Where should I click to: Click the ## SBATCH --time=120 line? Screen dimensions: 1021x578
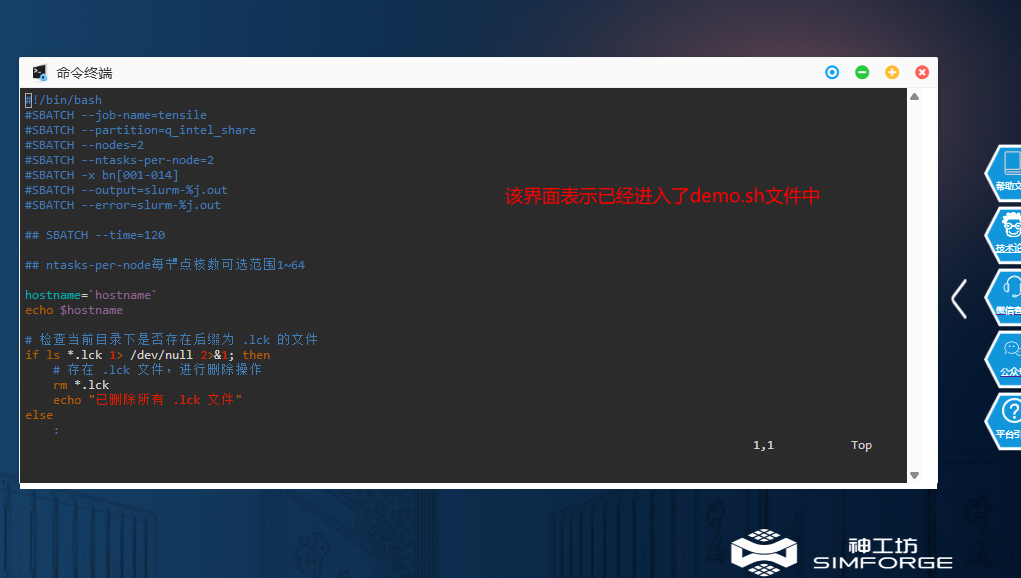[x=95, y=234]
